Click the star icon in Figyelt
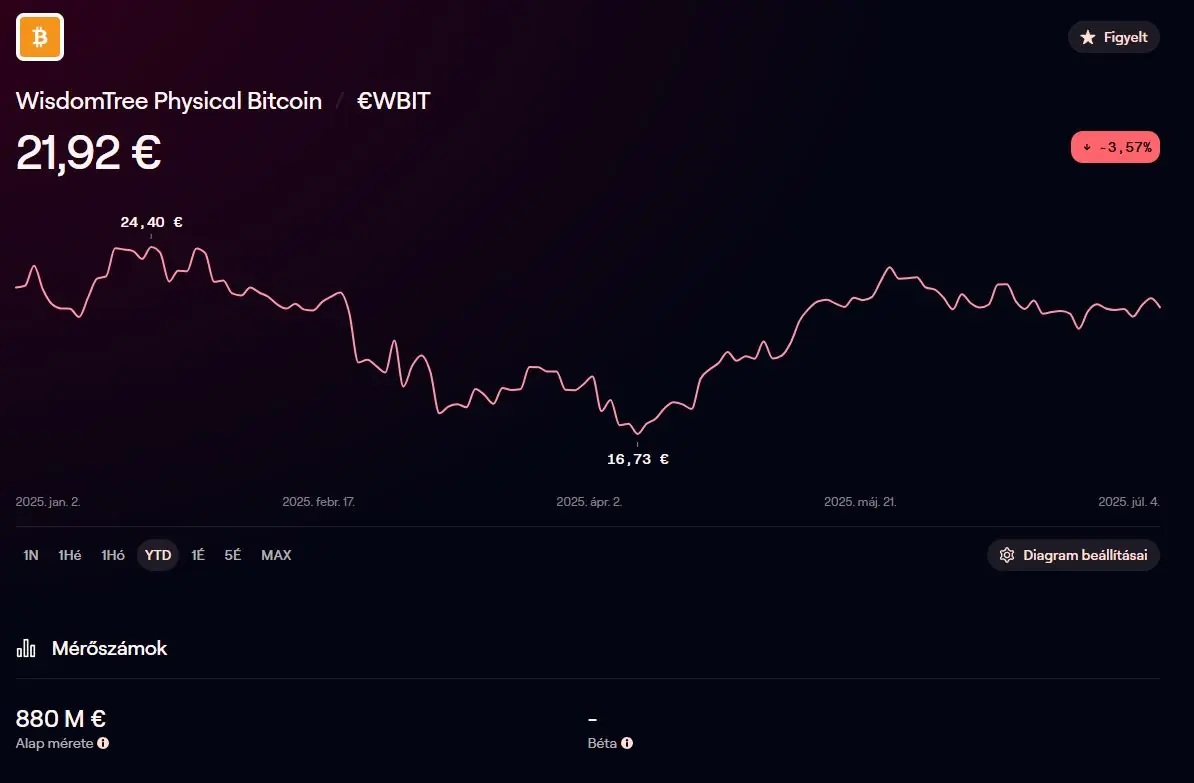1194x783 pixels. click(1088, 37)
